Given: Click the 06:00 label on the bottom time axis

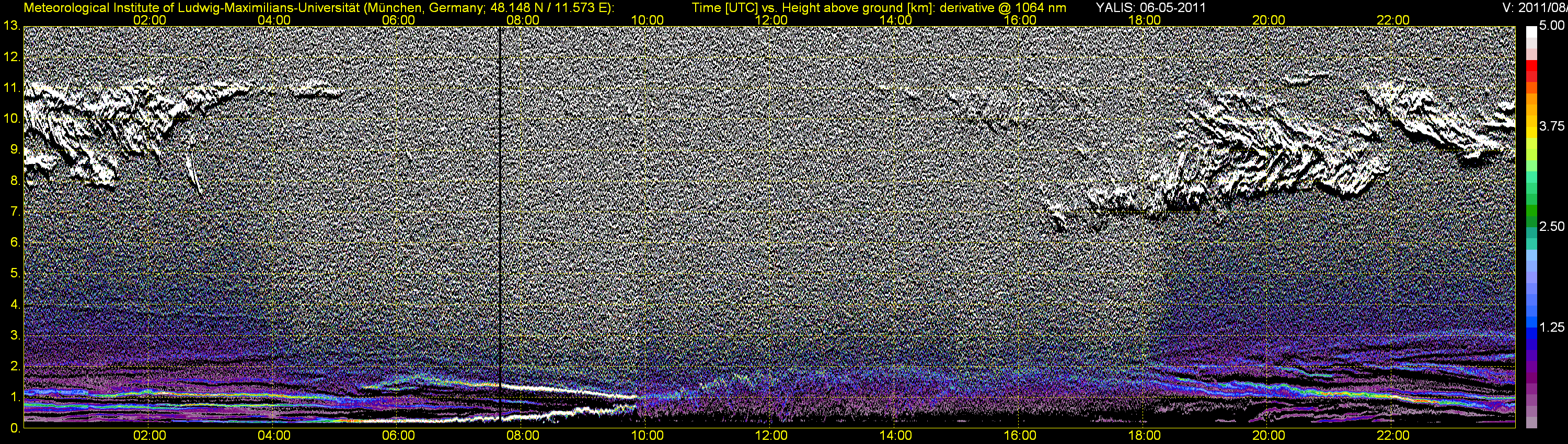Looking at the screenshot, I should pos(399,436).
